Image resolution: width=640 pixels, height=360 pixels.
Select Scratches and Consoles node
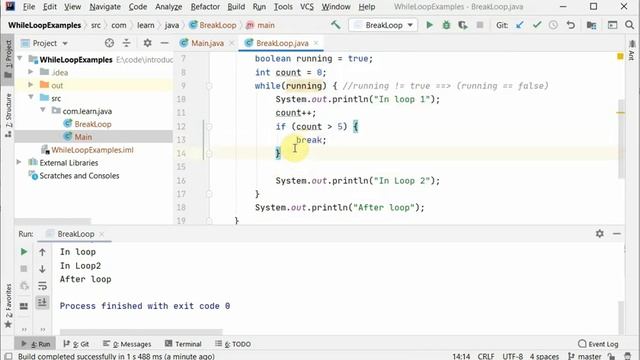[x=79, y=176]
